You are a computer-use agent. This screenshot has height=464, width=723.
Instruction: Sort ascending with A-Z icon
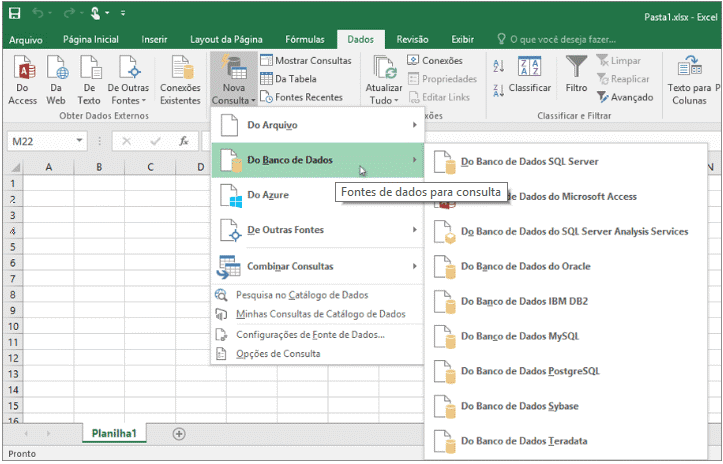tap(498, 66)
